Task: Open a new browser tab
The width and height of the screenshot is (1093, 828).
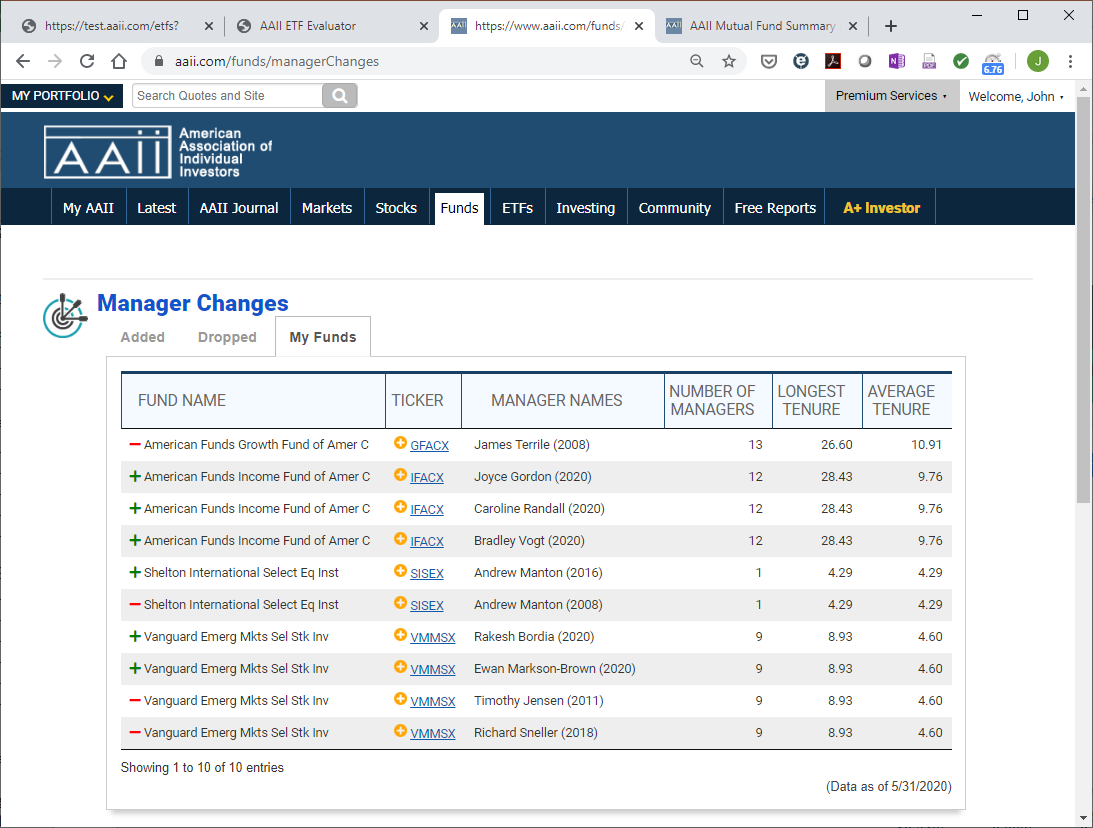Action: click(891, 26)
